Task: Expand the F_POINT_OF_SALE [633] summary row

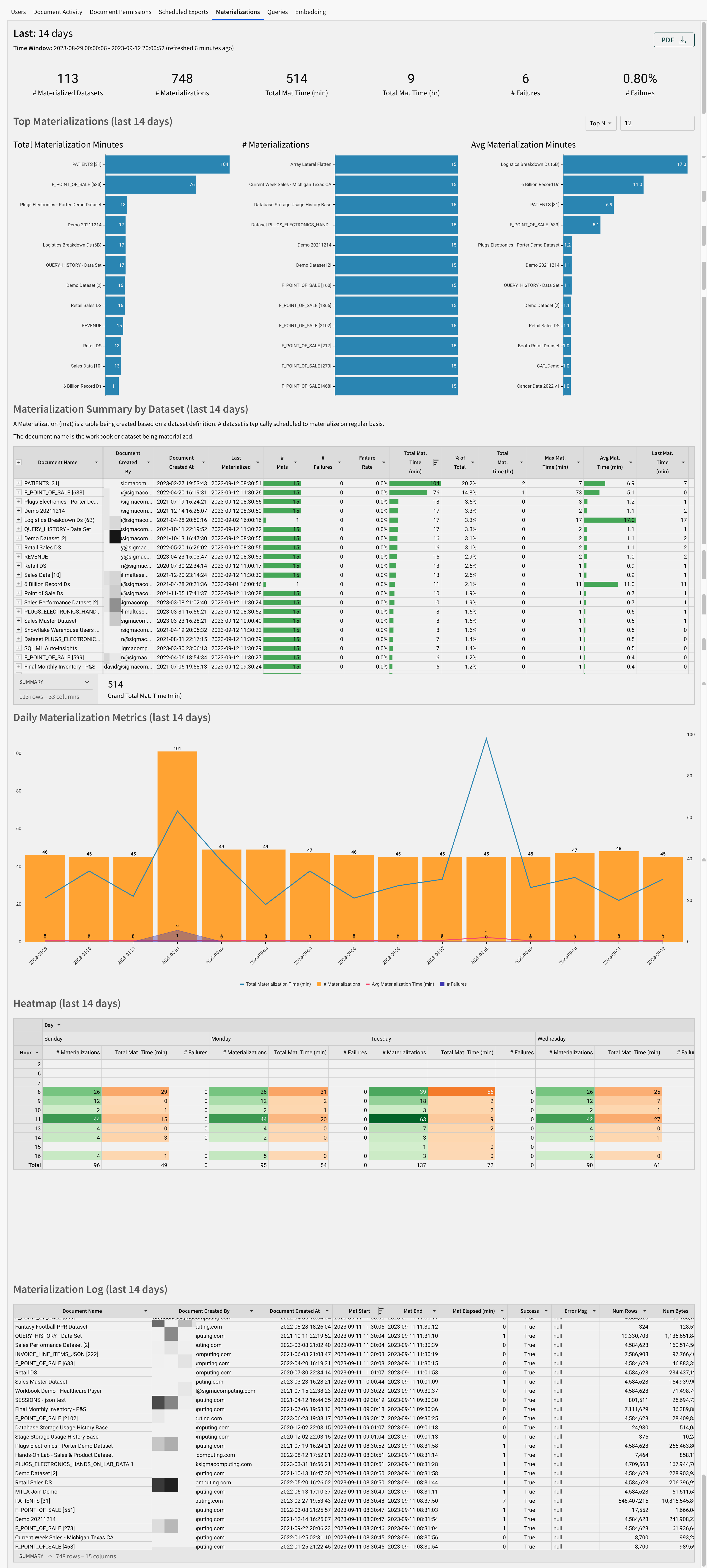Action: (x=19, y=492)
